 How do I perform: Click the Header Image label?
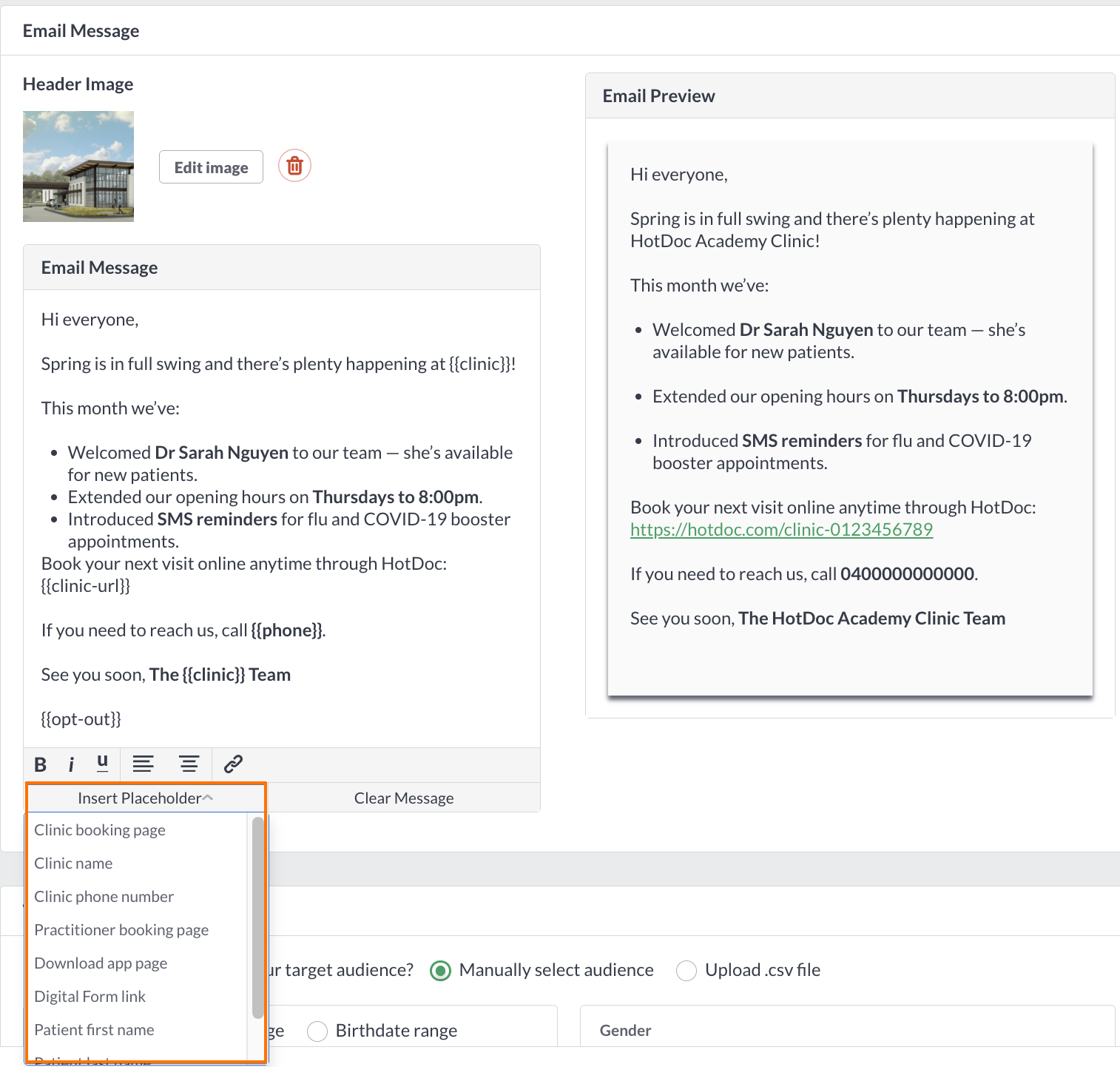(78, 84)
